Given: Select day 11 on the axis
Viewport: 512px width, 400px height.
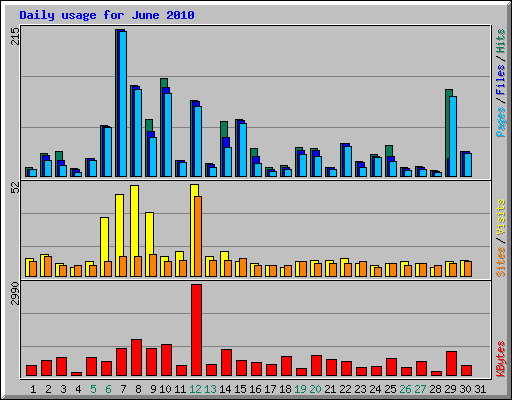Looking at the screenshot, I should tap(180, 389).
